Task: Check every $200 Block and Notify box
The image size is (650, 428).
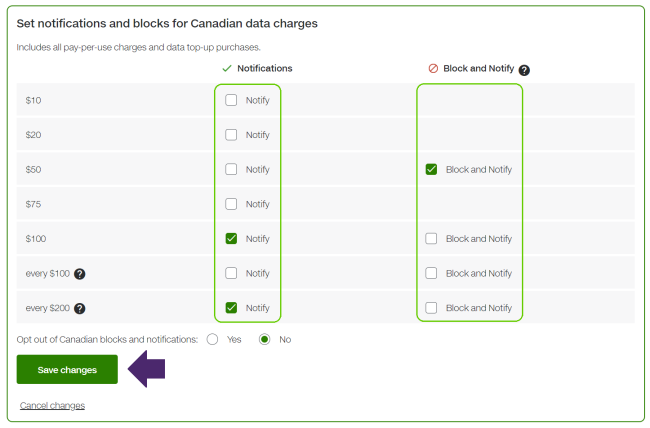Action: tap(431, 308)
